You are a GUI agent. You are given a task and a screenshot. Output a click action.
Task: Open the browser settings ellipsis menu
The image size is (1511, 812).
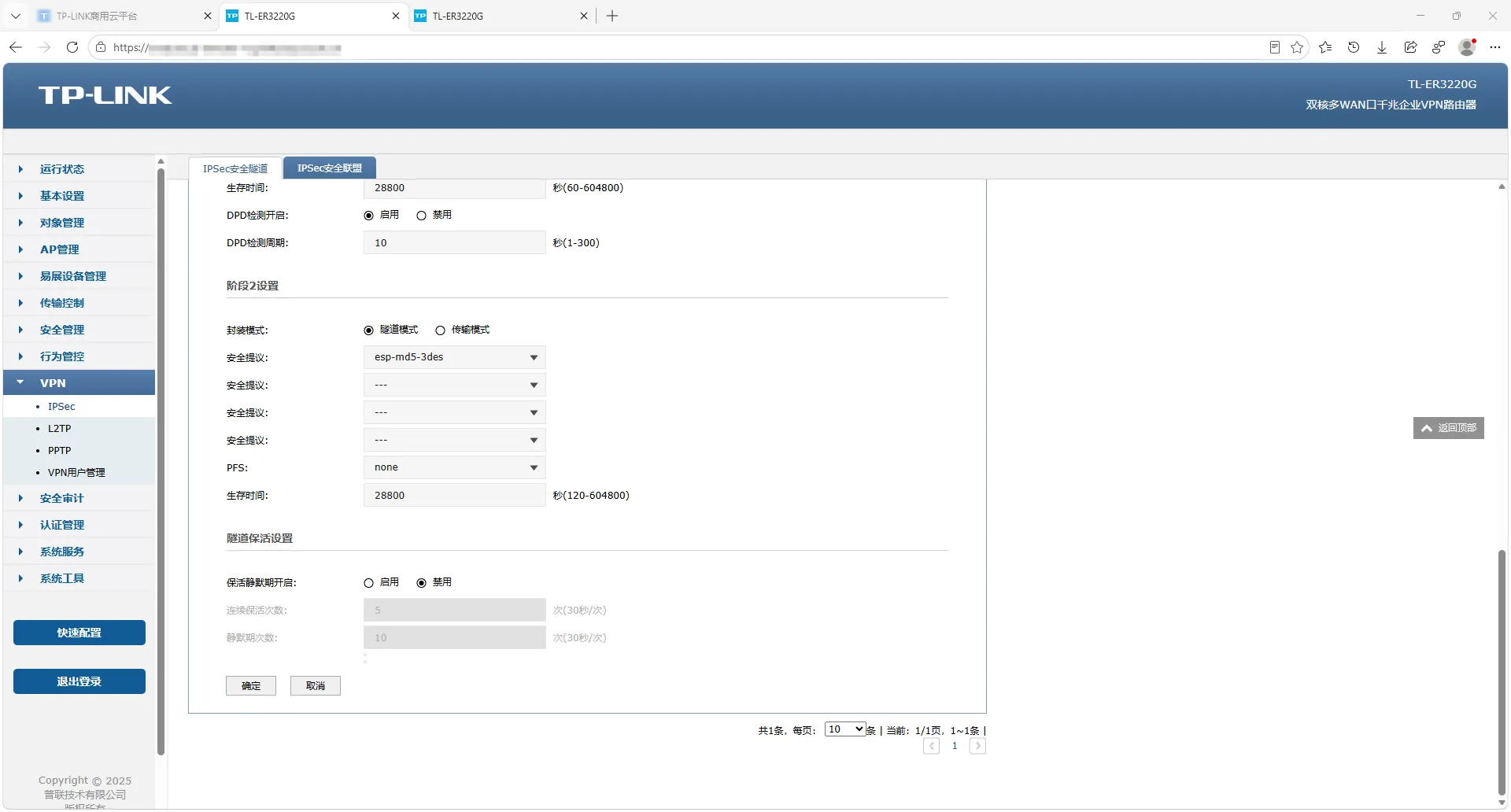(x=1495, y=47)
